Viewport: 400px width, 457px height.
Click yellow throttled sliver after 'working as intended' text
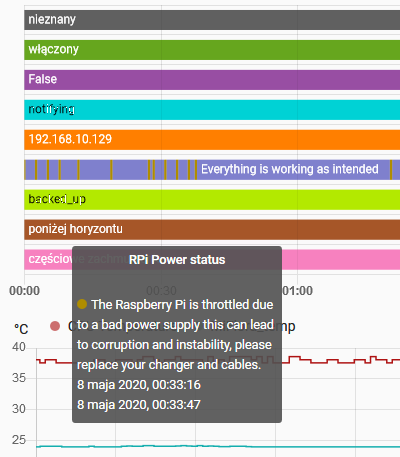[391, 170]
